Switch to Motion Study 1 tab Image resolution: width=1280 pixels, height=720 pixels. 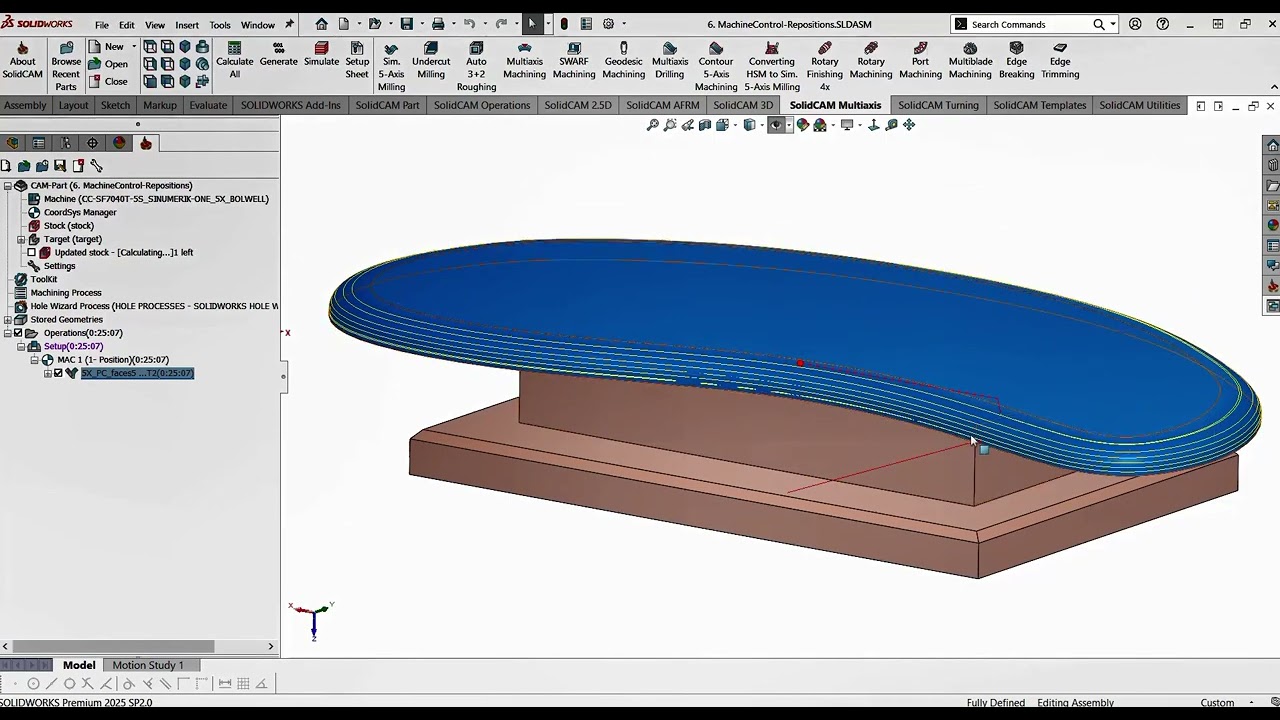click(x=148, y=665)
